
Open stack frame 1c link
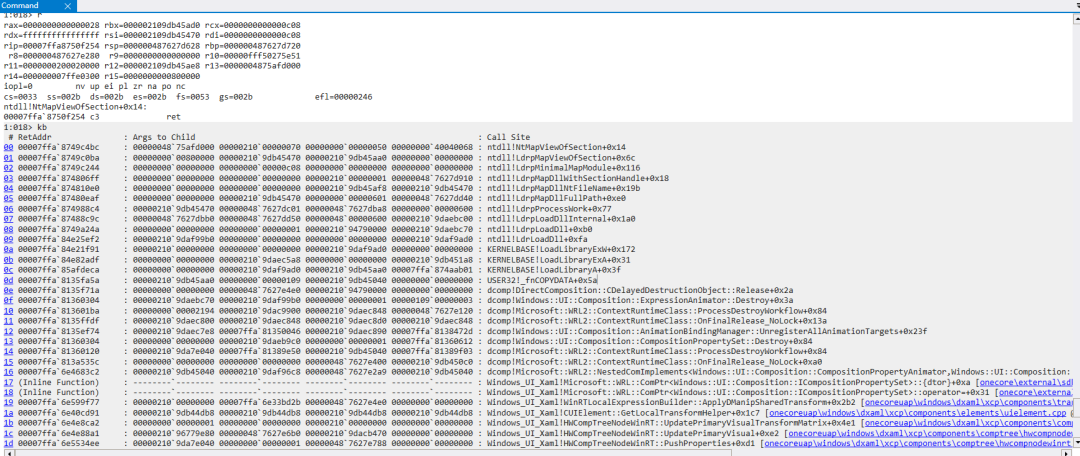tap(8, 433)
